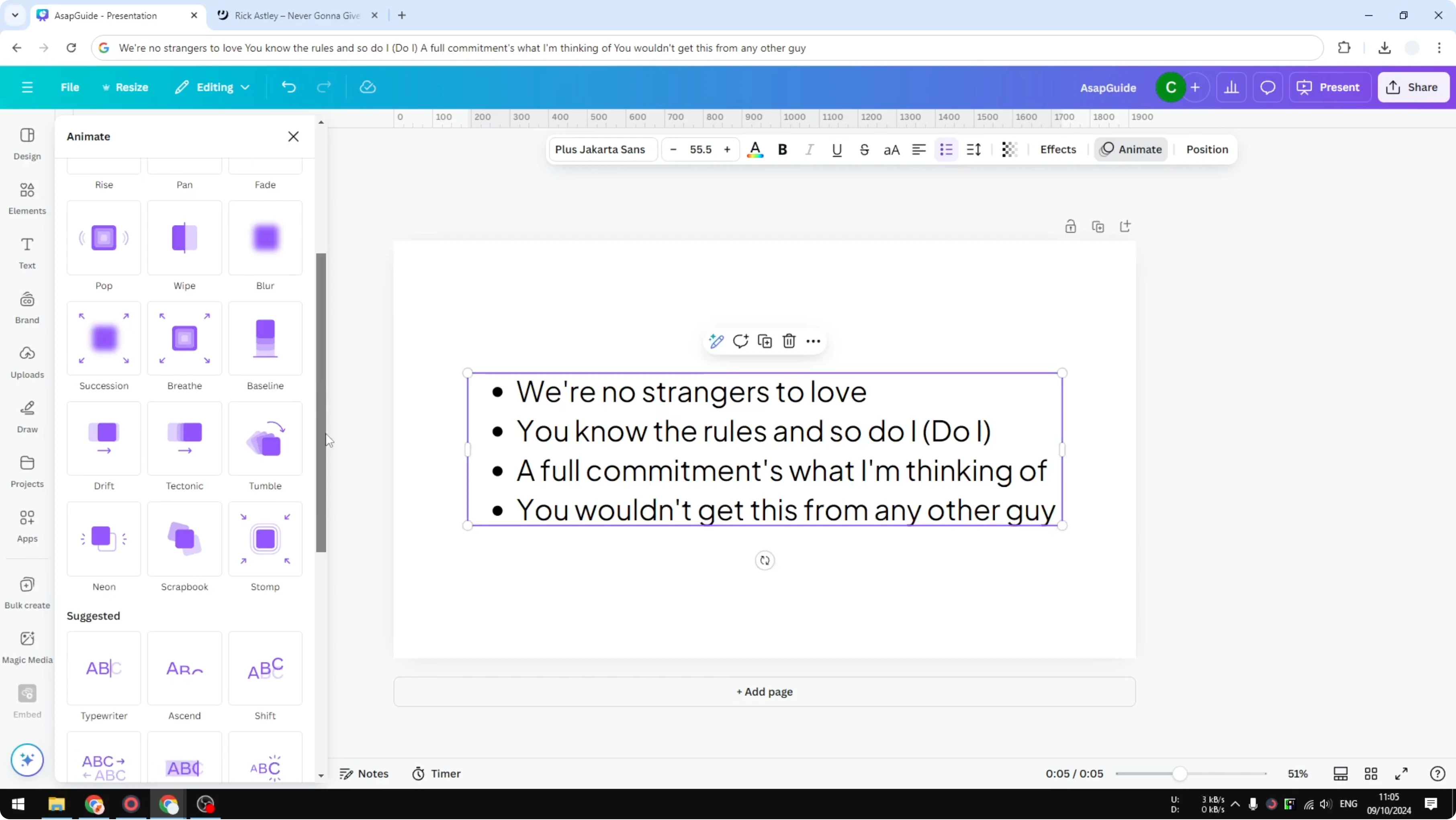
Task: Undo the last action
Action: tap(289, 87)
